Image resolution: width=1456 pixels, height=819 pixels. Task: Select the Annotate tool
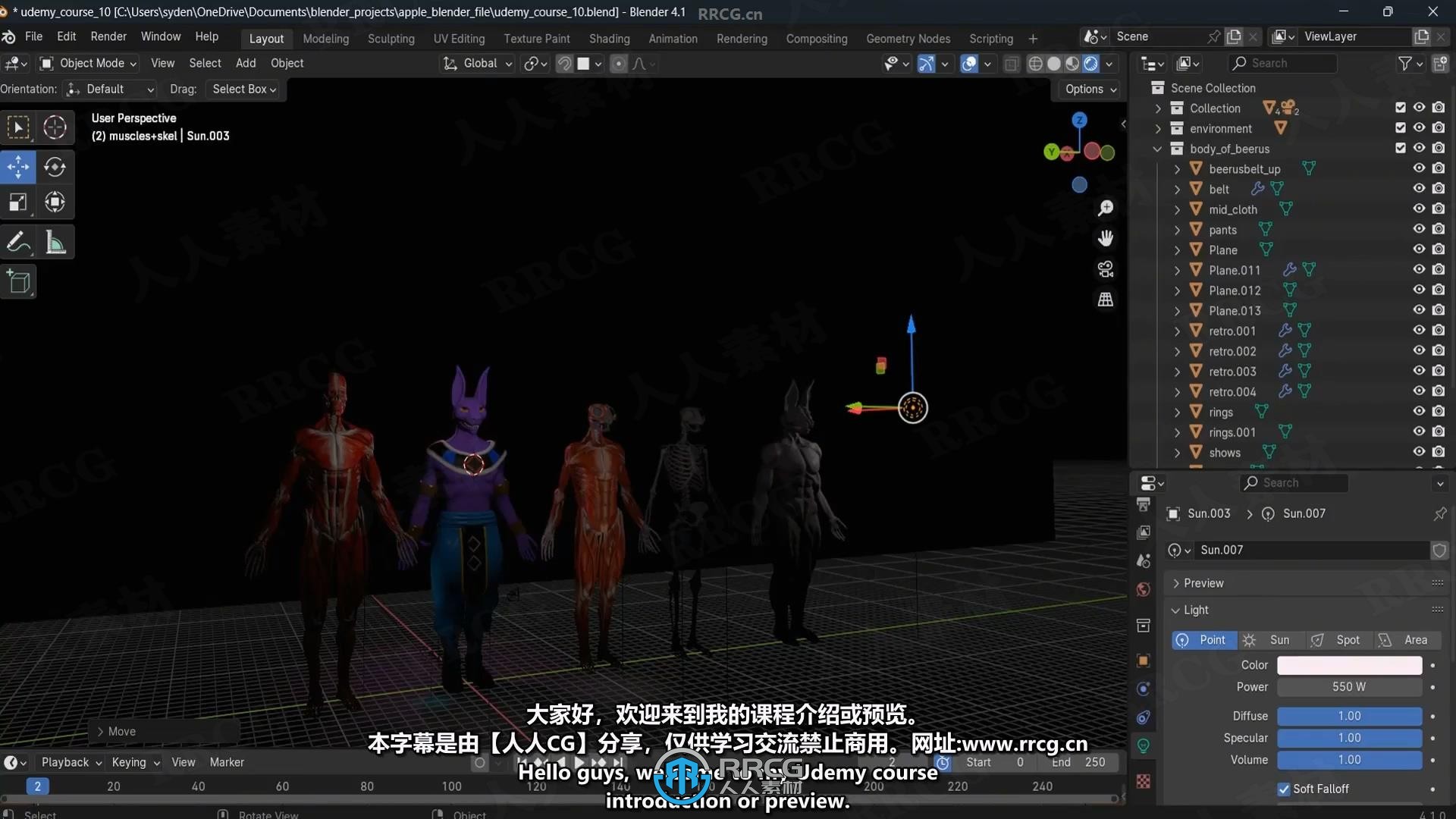point(18,243)
